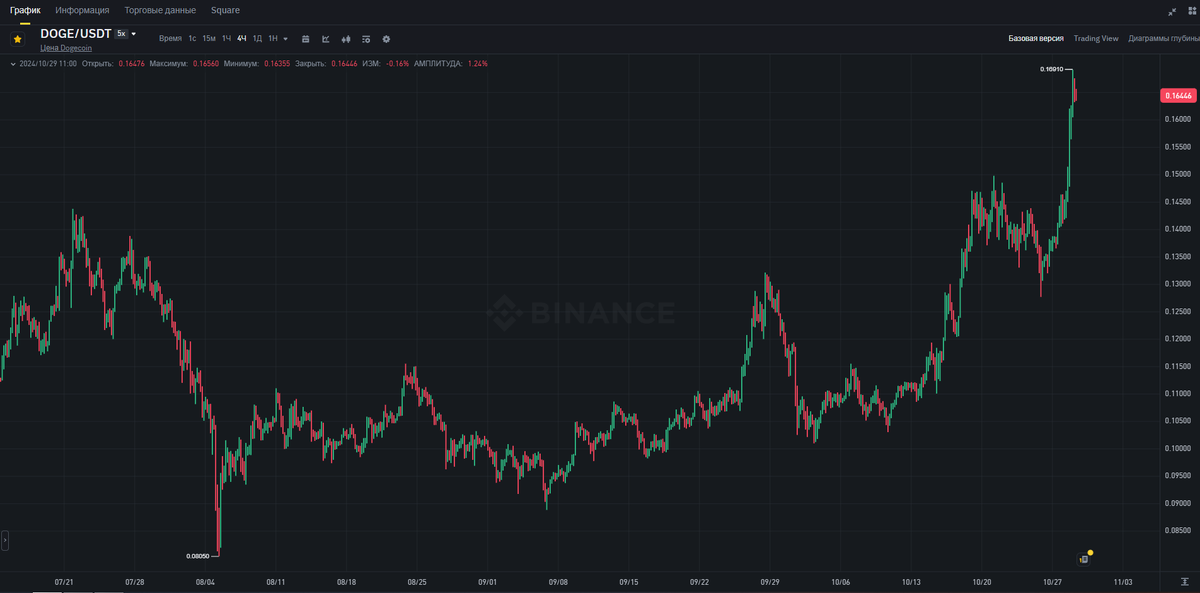Click the 5x leverage badge
The image size is (1200, 593).
(x=122, y=34)
